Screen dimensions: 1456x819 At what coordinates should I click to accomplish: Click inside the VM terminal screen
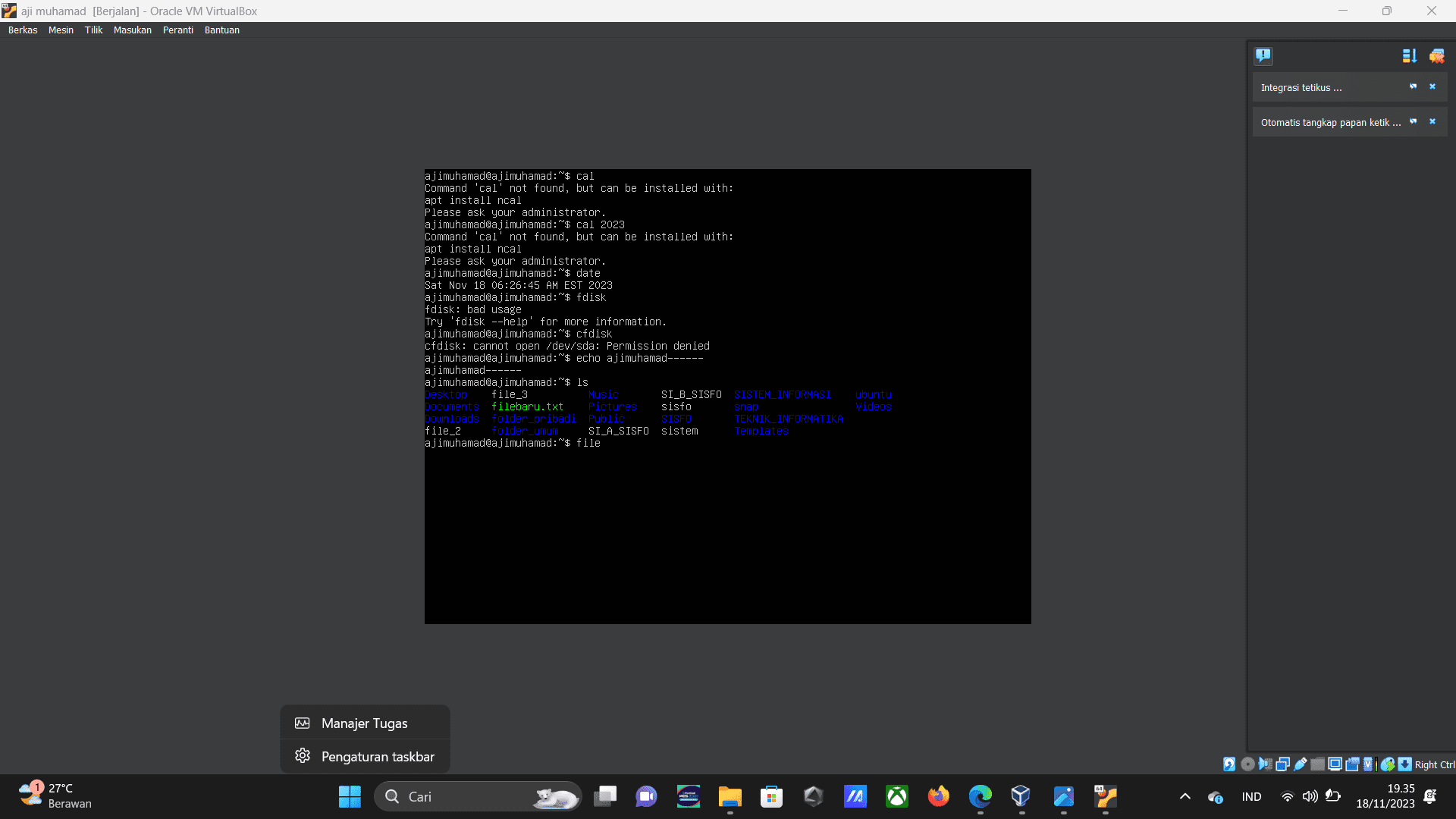point(728,397)
